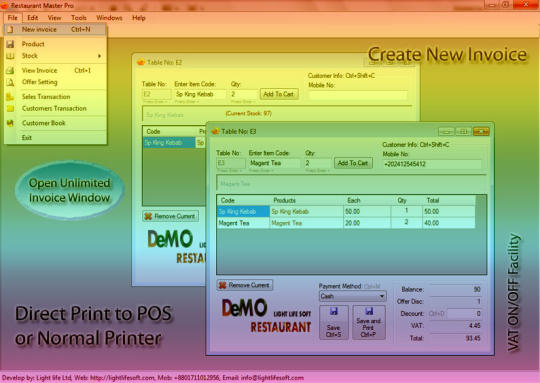The height and width of the screenshot is (383, 540).
Task: Click the Products column header
Action: (307, 200)
